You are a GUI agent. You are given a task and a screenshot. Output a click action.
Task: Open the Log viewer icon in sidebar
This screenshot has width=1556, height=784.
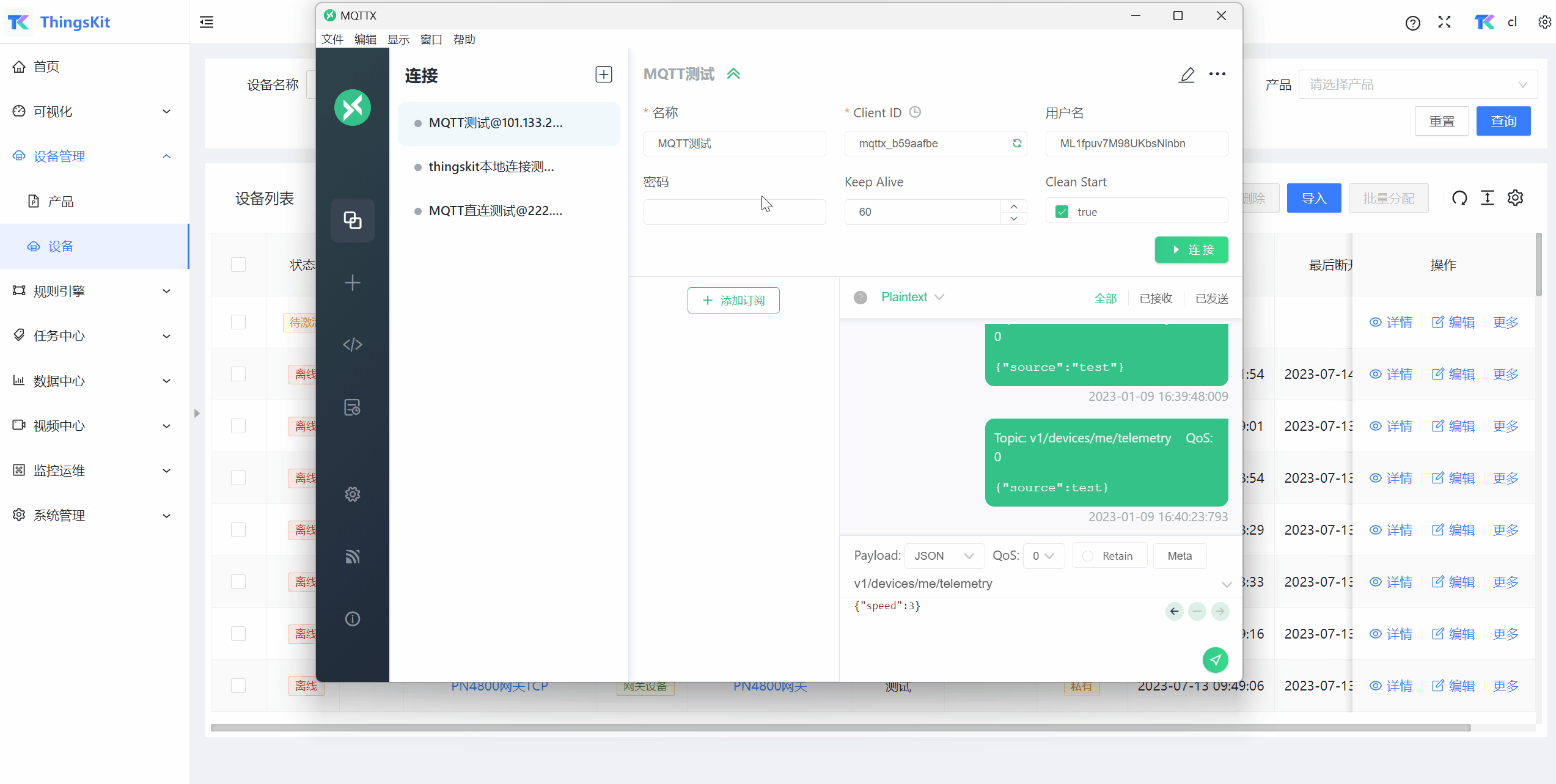coord(352,407)
